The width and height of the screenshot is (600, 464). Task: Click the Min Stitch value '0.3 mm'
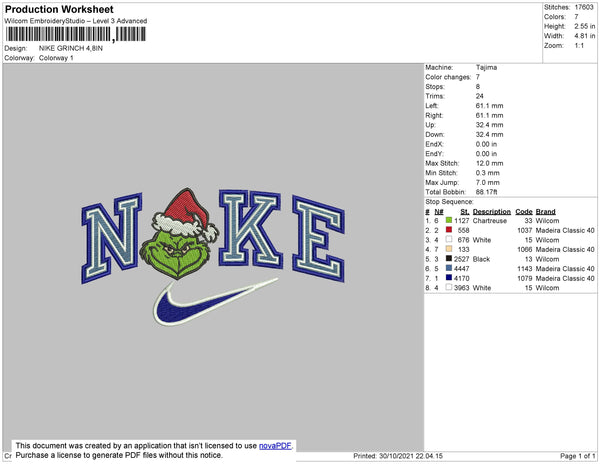click(x=488, y=173)
